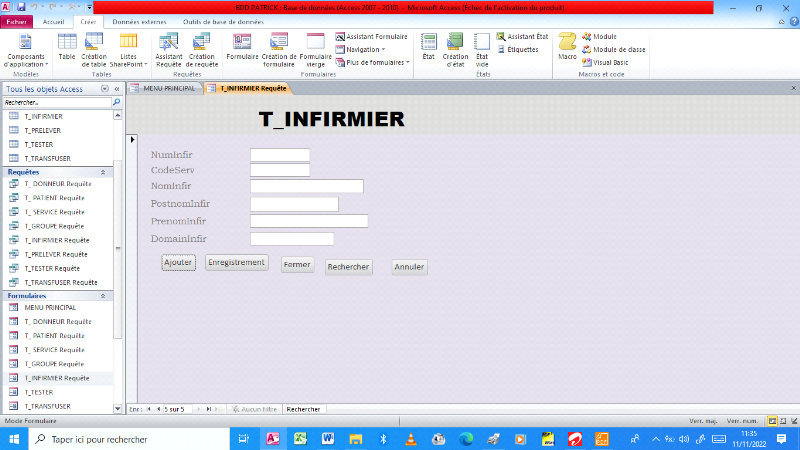
Task: Click the DomainInfir input field
Action: [x=292, y=239]
